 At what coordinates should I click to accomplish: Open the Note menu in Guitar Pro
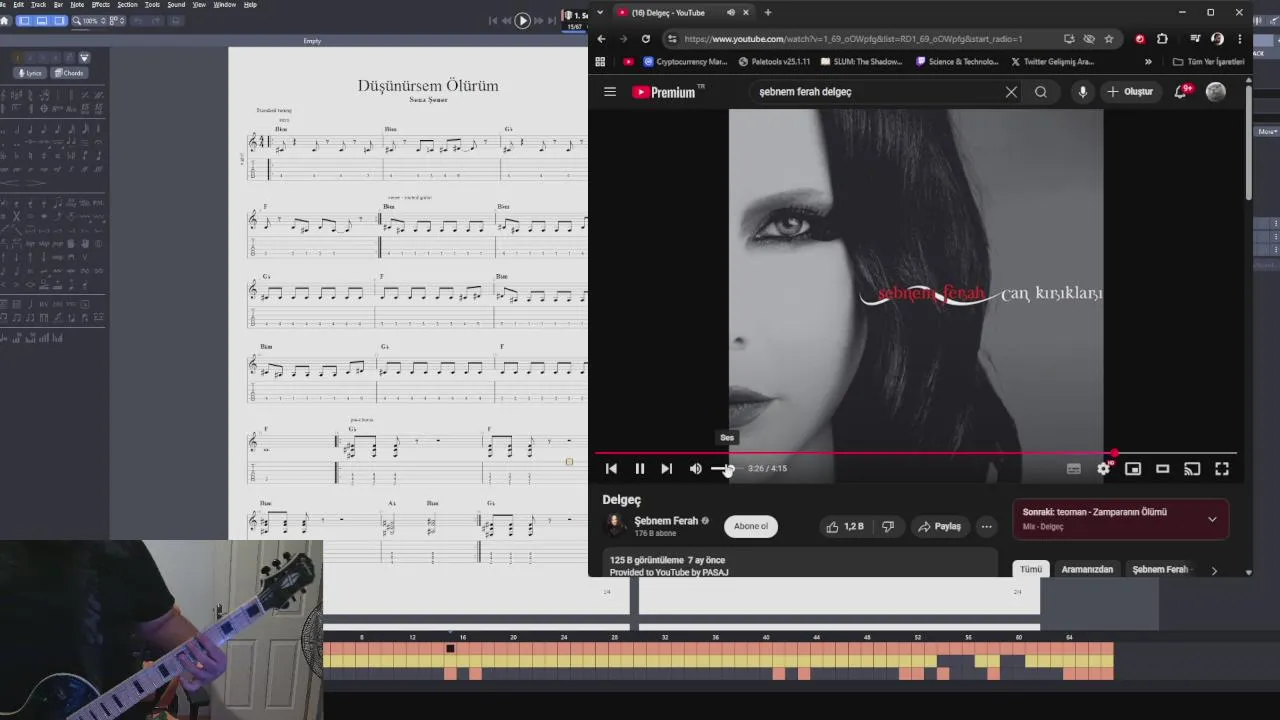coord(77,5)
